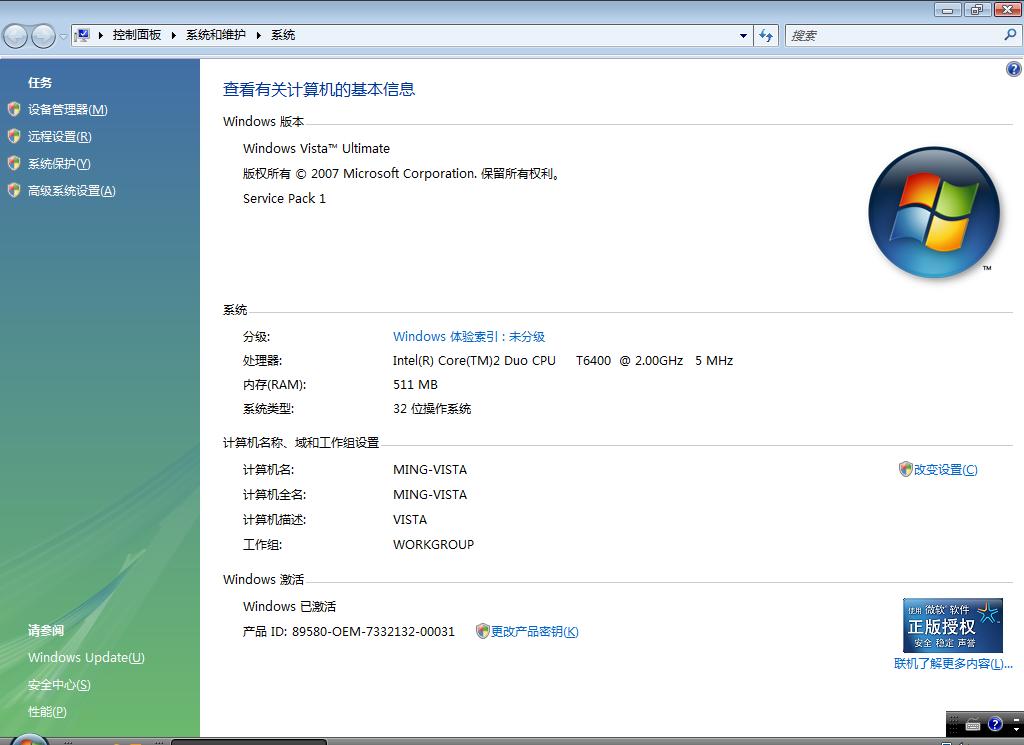Viewport: 1024px width, 745px height.
Task: Click the shield icon beside 系统保护(V)
Action: click(x=14, y=163)
